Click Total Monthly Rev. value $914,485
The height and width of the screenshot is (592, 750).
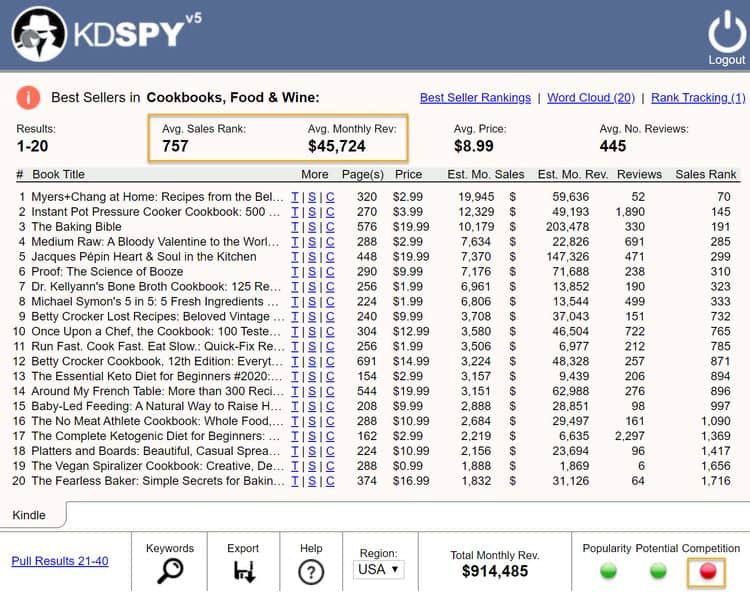coord(495,571)
